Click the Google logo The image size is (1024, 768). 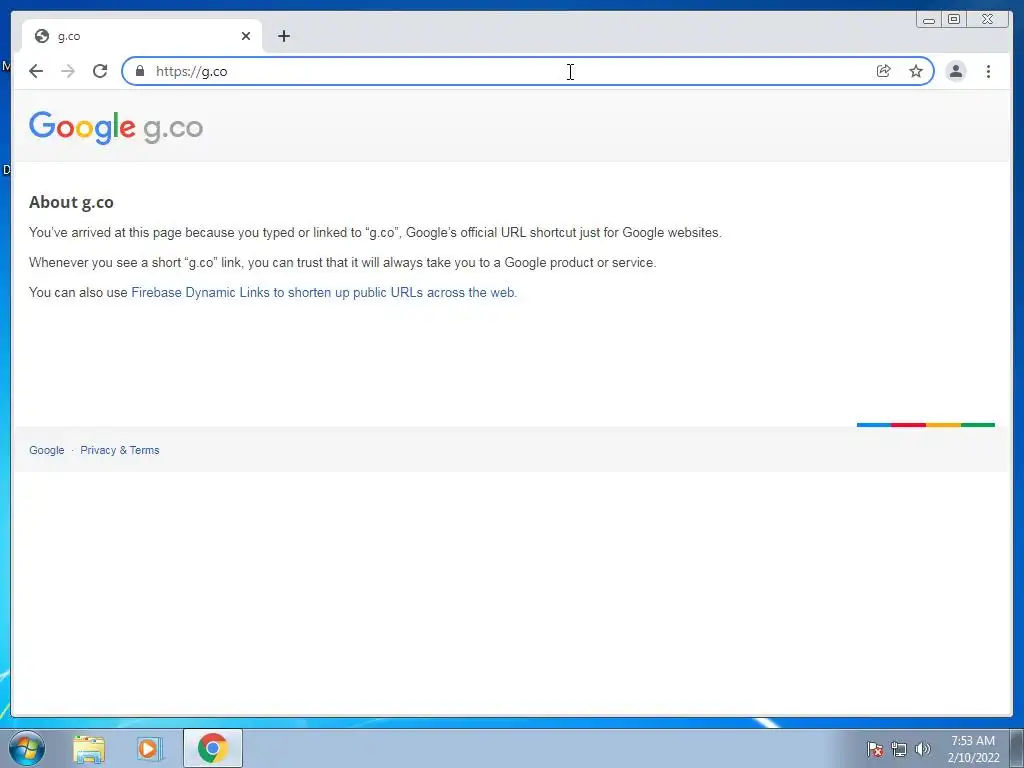coord(82,127)
